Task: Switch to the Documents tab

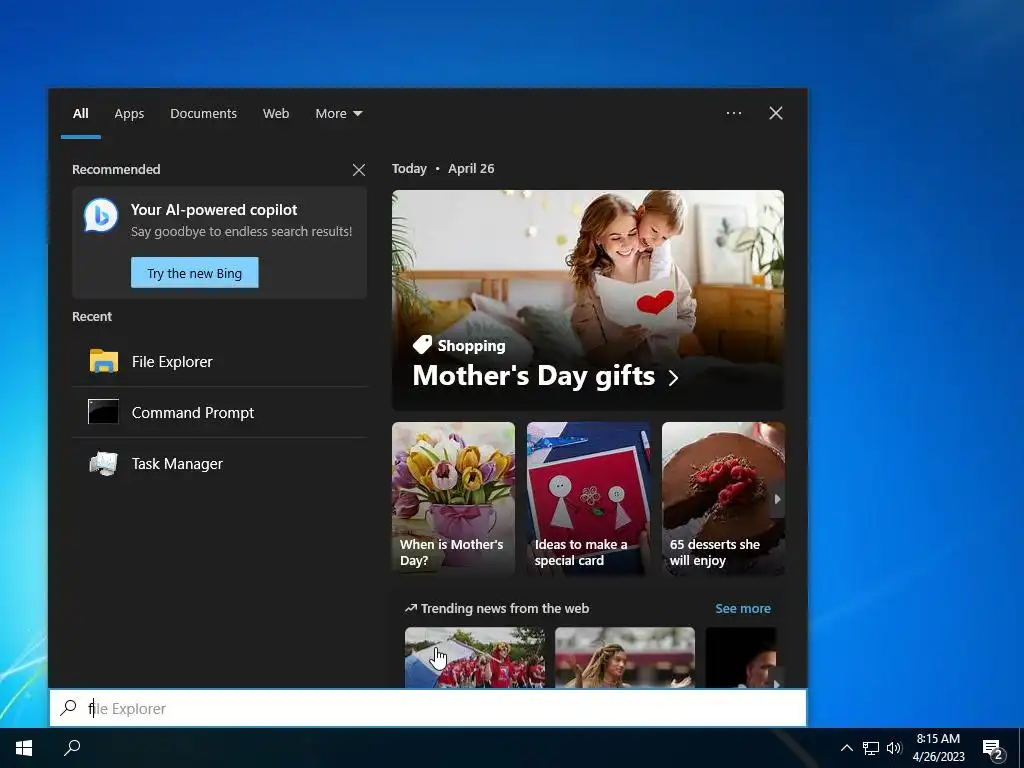Action: tap(204, 113)
